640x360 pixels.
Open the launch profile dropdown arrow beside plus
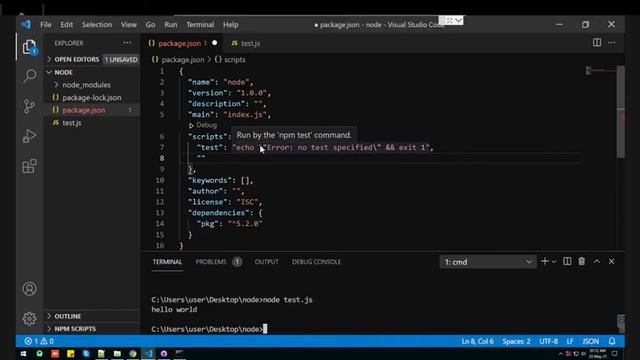(554, 262)
